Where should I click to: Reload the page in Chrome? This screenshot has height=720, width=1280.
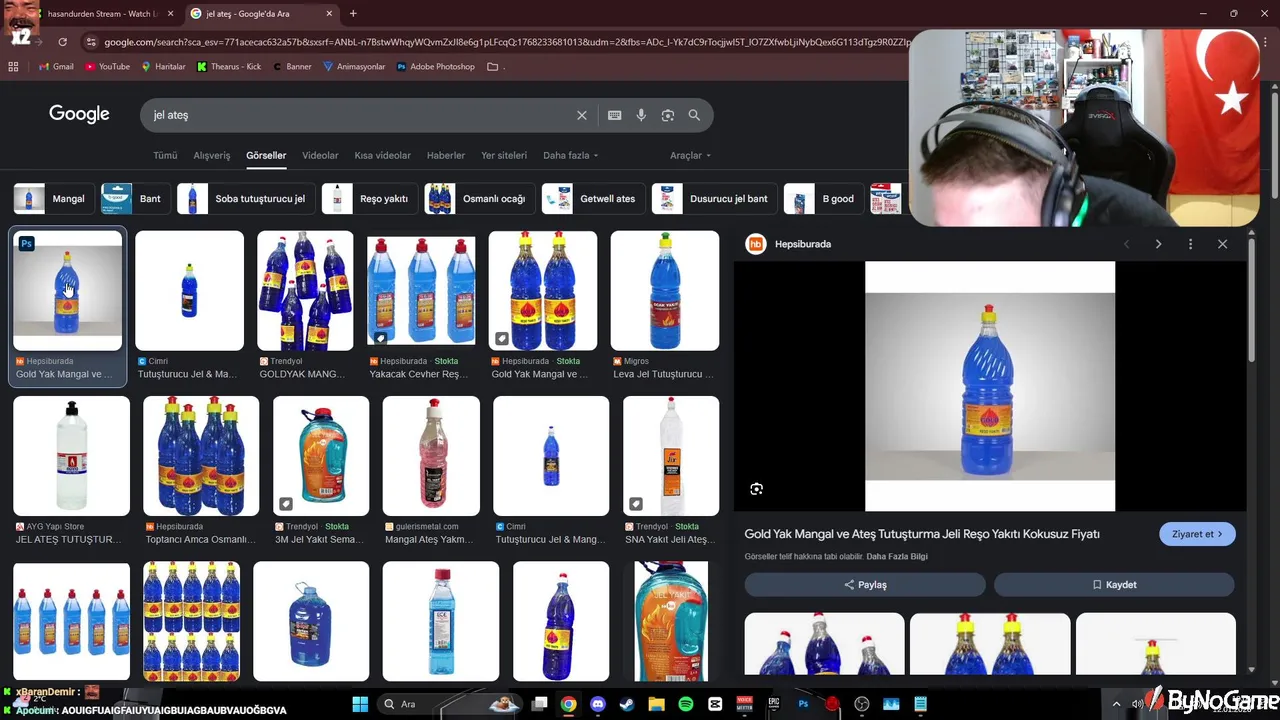[62, 42]
